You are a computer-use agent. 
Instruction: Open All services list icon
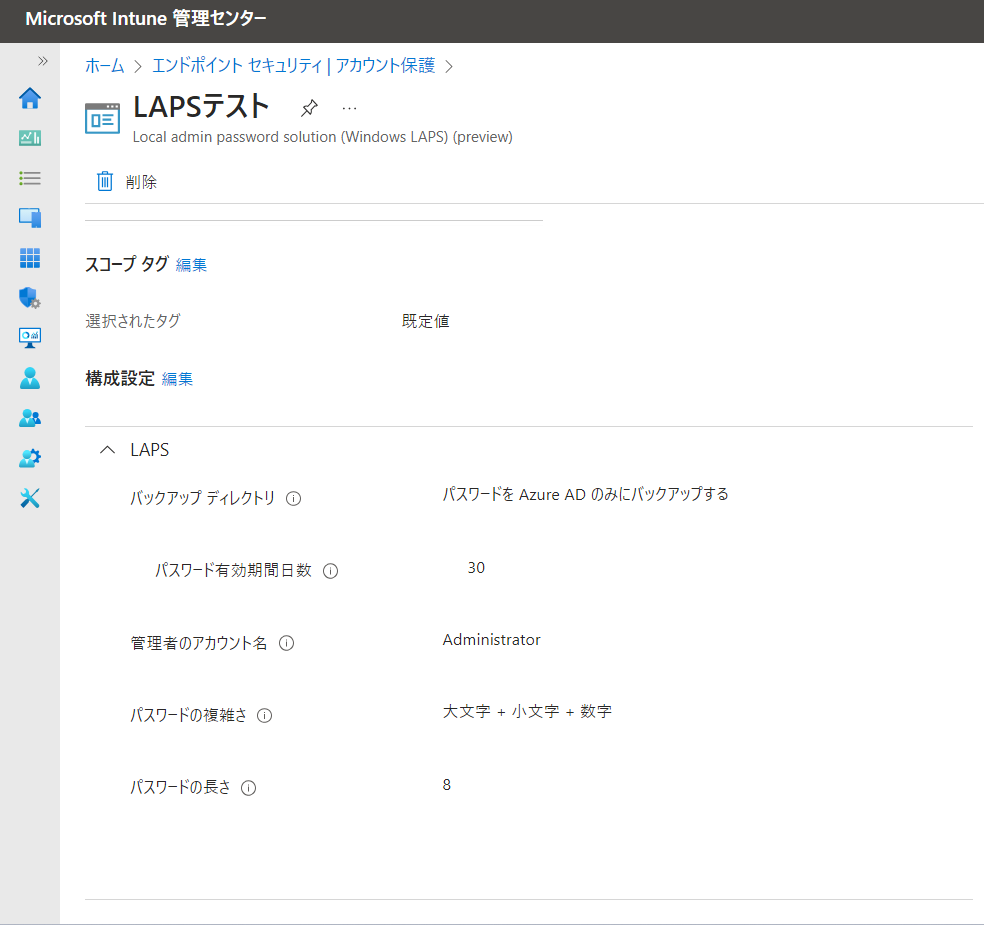(30, 178)
